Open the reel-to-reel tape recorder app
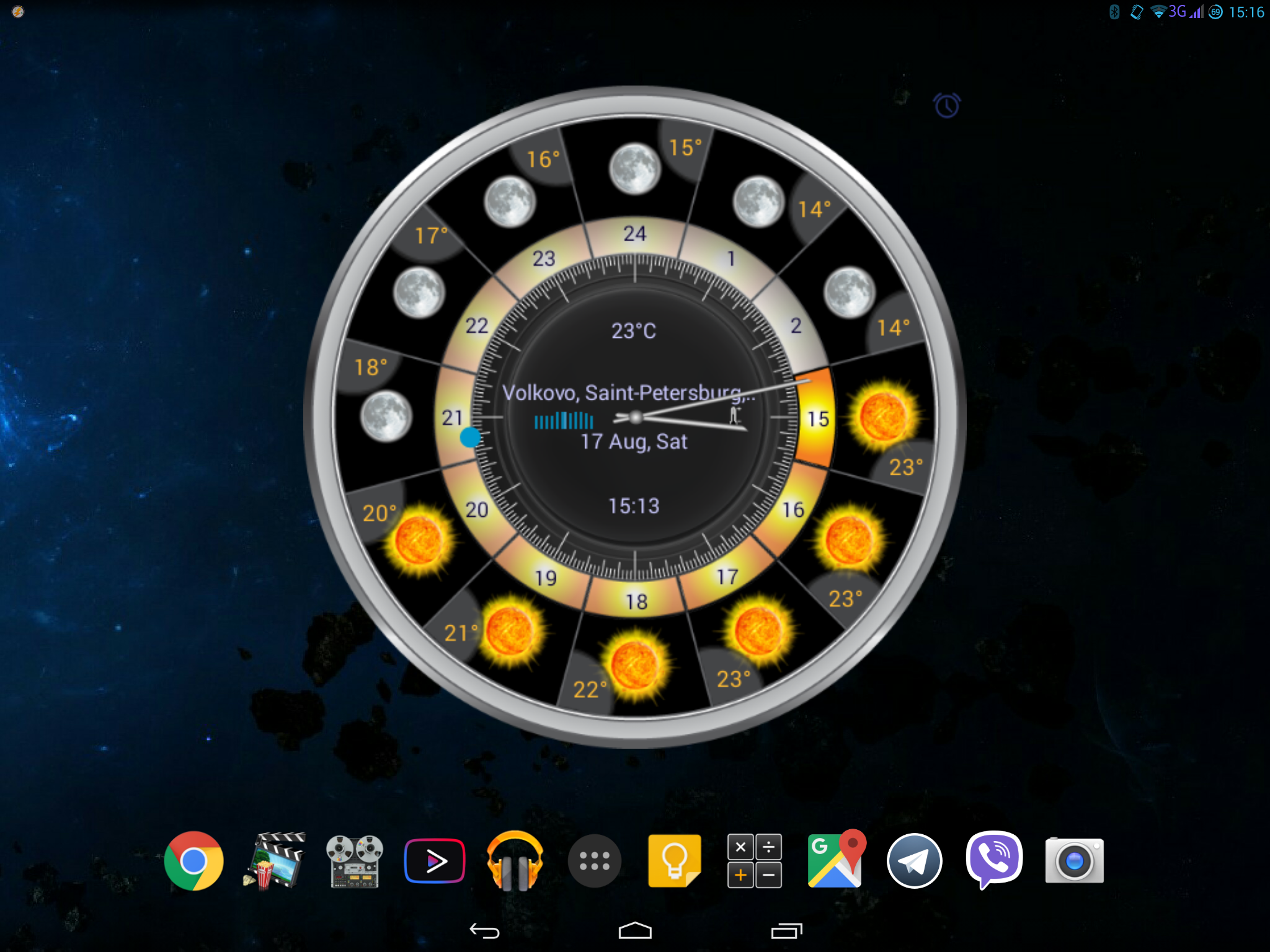Screen dimensions: 1270x952 point(354,861)
